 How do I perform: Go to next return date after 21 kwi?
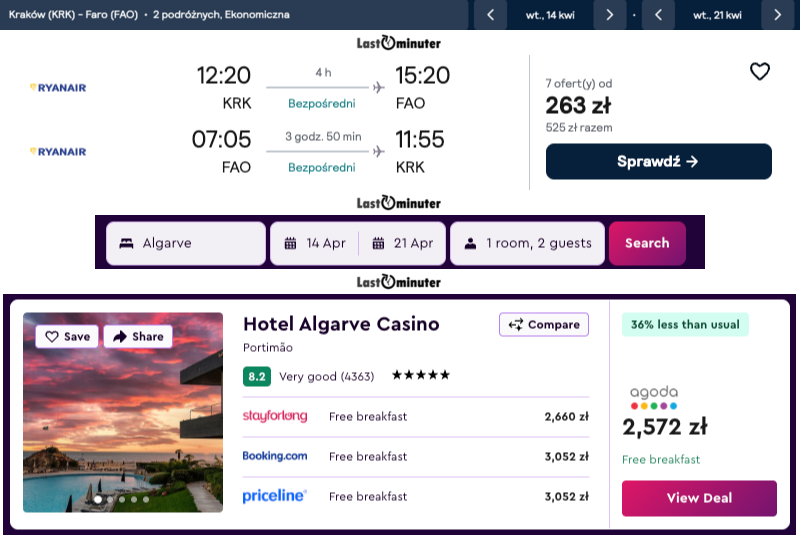(777, 15)
